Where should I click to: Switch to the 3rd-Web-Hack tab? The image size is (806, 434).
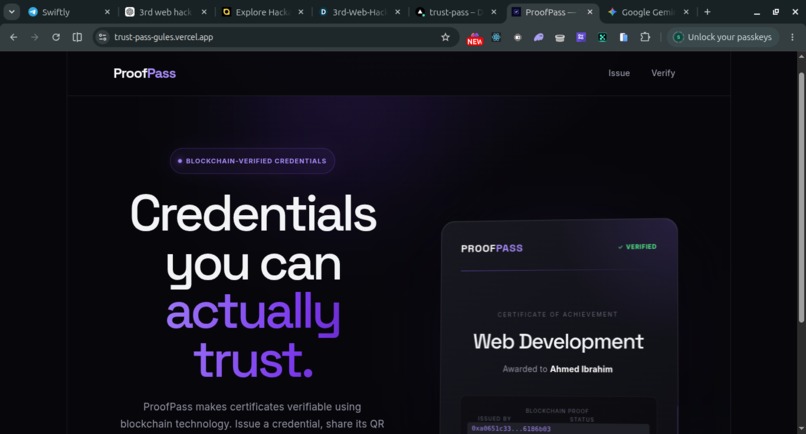pyautogui.click(x=359, y=12)
